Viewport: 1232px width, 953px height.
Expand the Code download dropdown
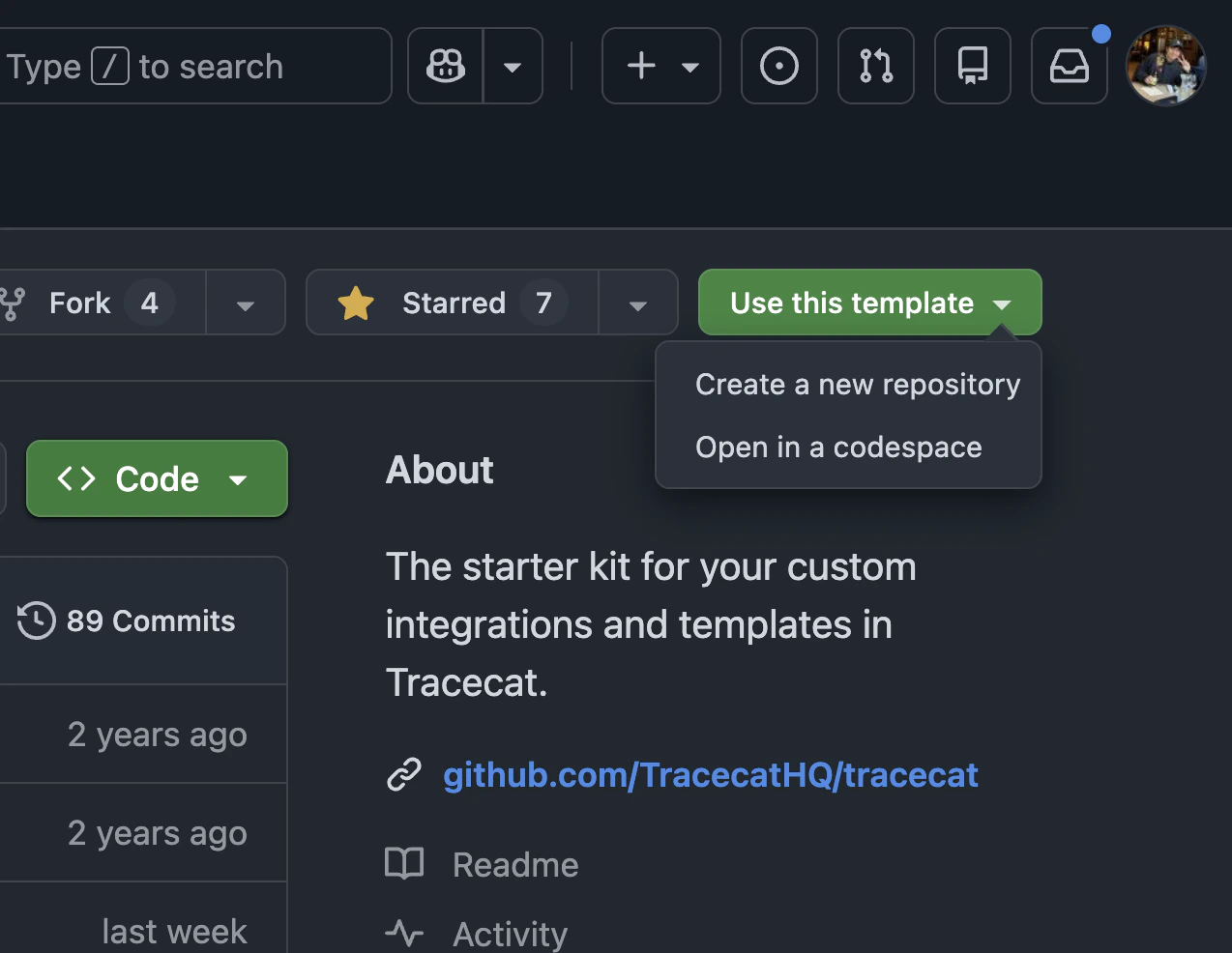click(239, 478)
